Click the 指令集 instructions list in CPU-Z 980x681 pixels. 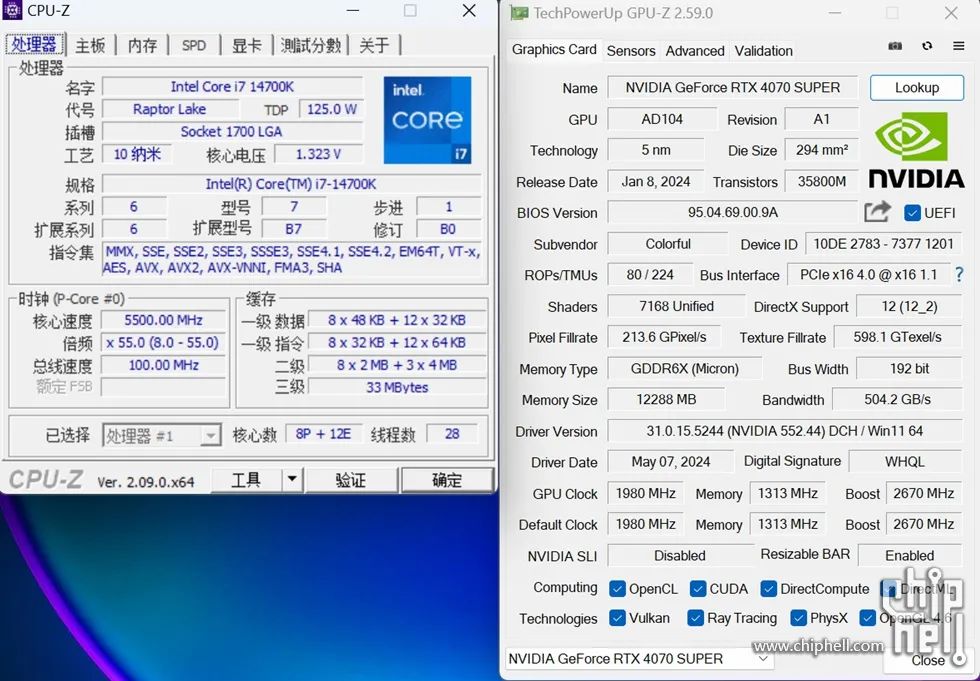pos(292,259)
